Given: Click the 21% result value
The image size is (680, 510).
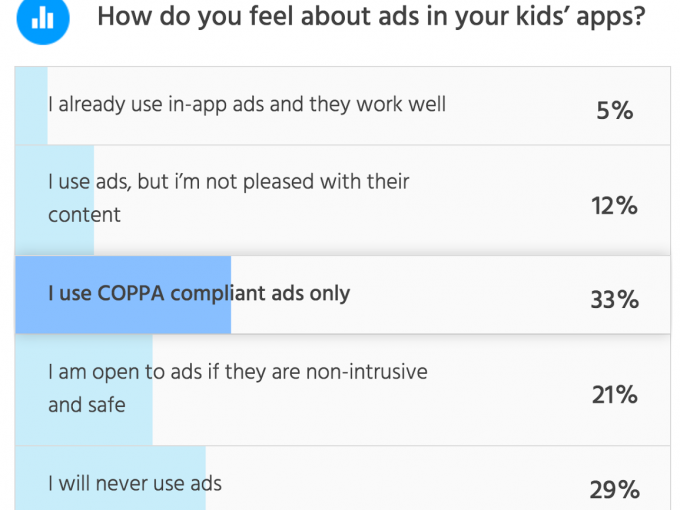Looking at the screenshot, I should (615, 395).
